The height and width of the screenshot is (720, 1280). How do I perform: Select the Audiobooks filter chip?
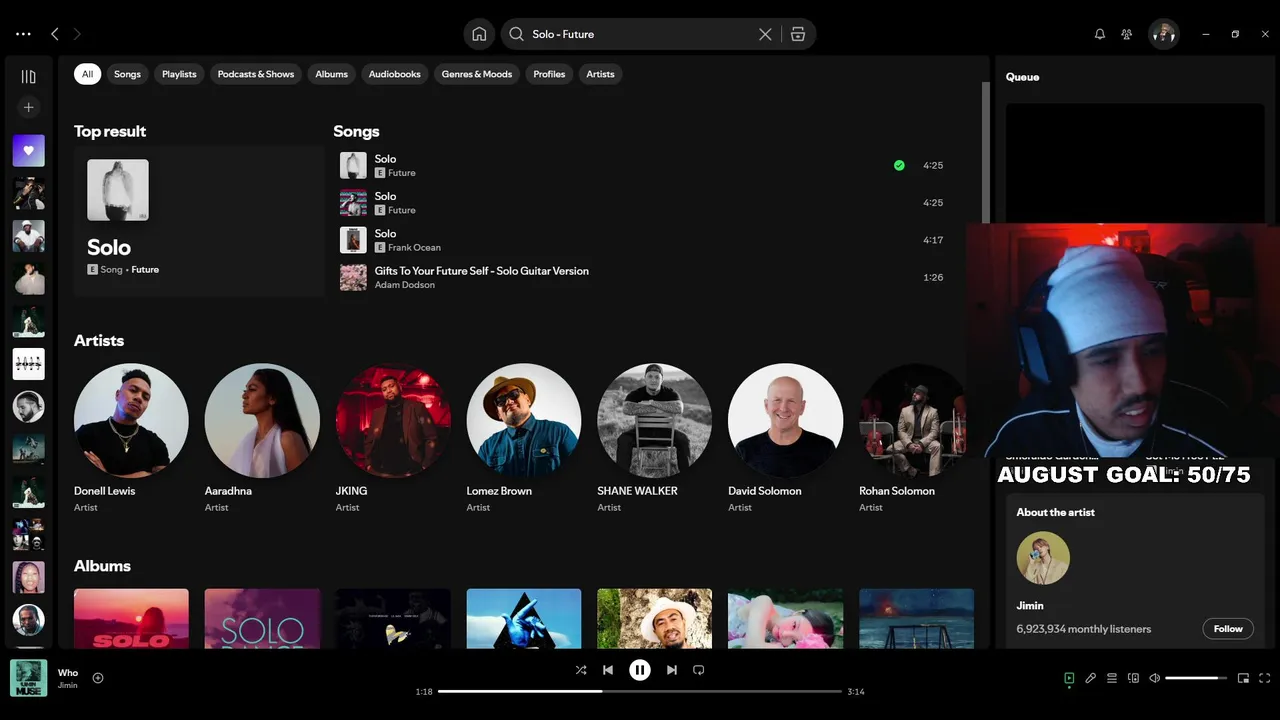tap(394, 74)
